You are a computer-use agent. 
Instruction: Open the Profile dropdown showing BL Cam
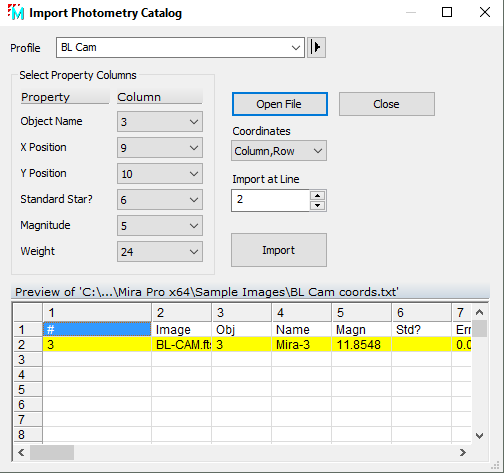tap(180, 47)
